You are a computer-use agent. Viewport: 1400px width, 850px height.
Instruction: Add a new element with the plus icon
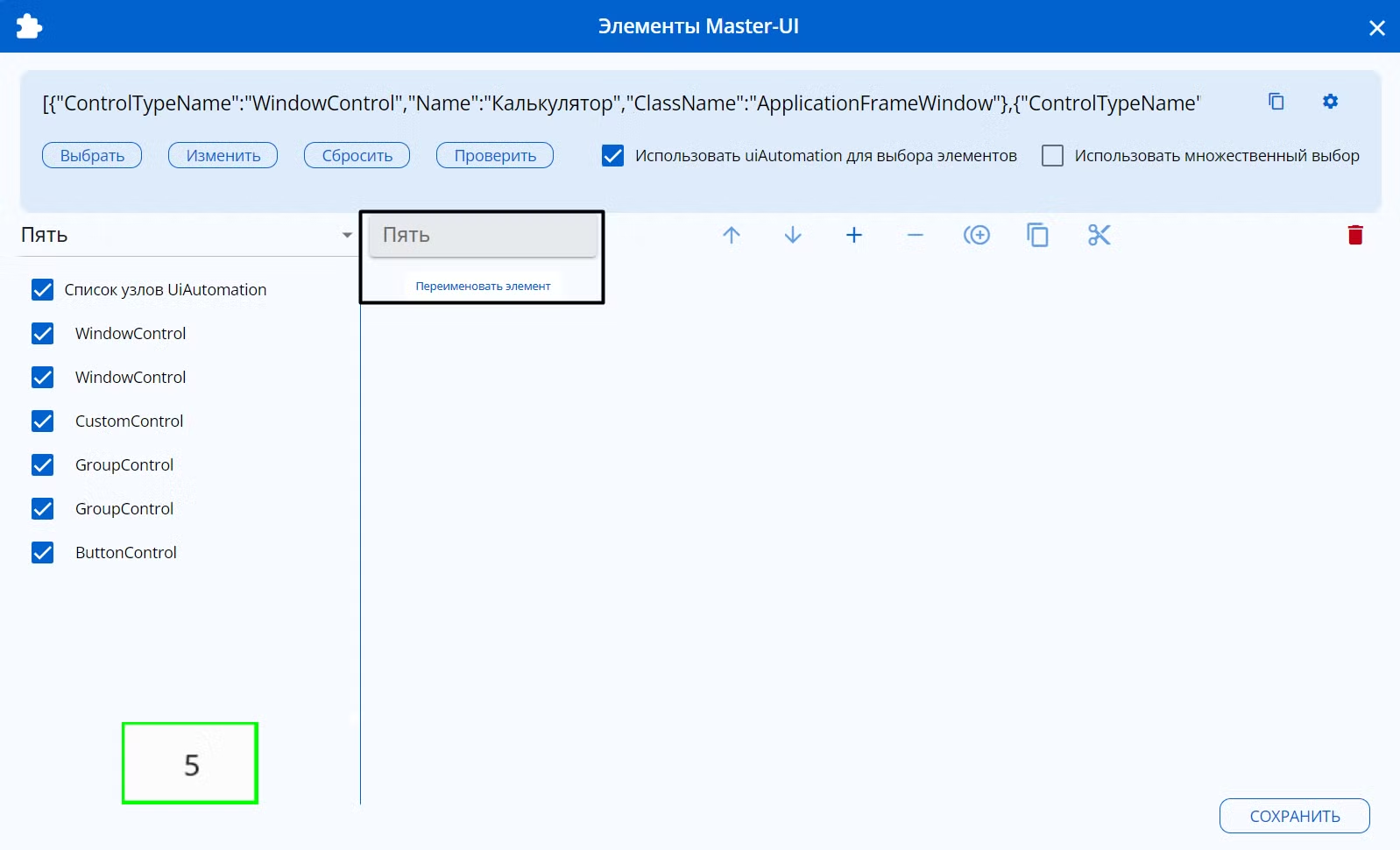click(x=854, y=235)
